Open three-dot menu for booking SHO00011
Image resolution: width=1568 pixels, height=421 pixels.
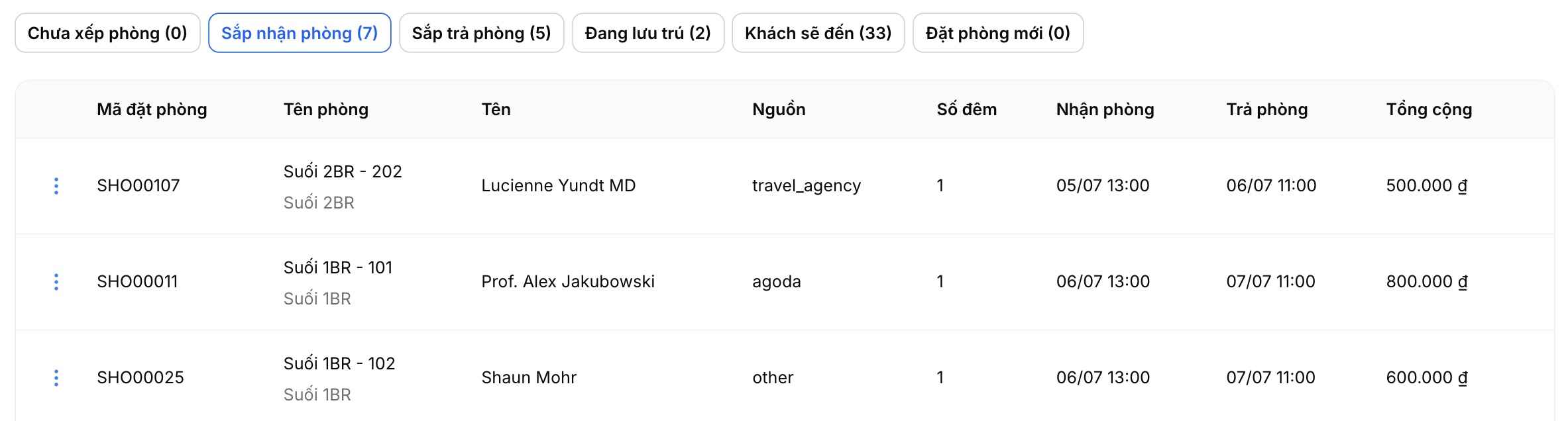point(56,282)
